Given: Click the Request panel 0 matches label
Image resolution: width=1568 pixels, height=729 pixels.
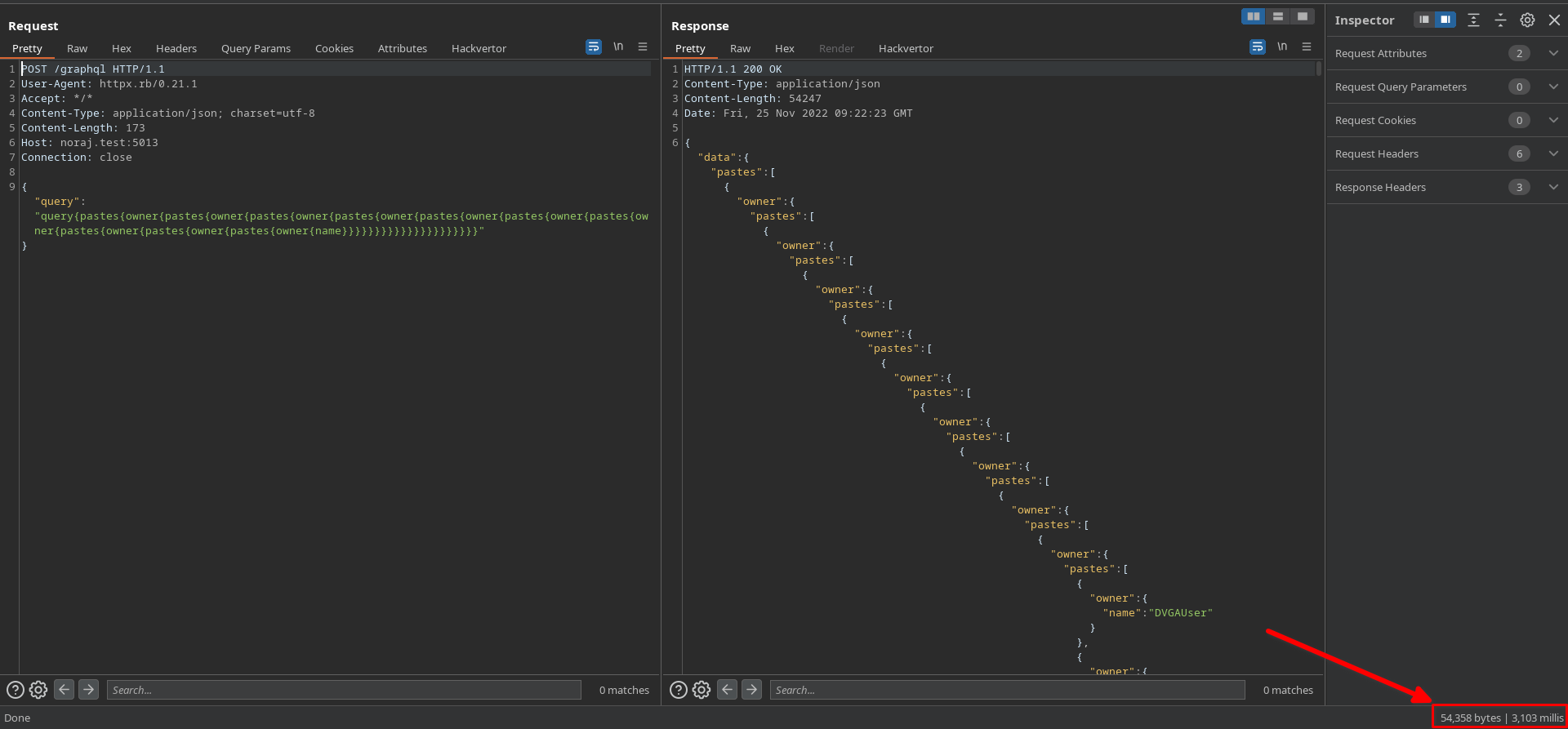Looking at the screenshot, I should coord(624,691).
